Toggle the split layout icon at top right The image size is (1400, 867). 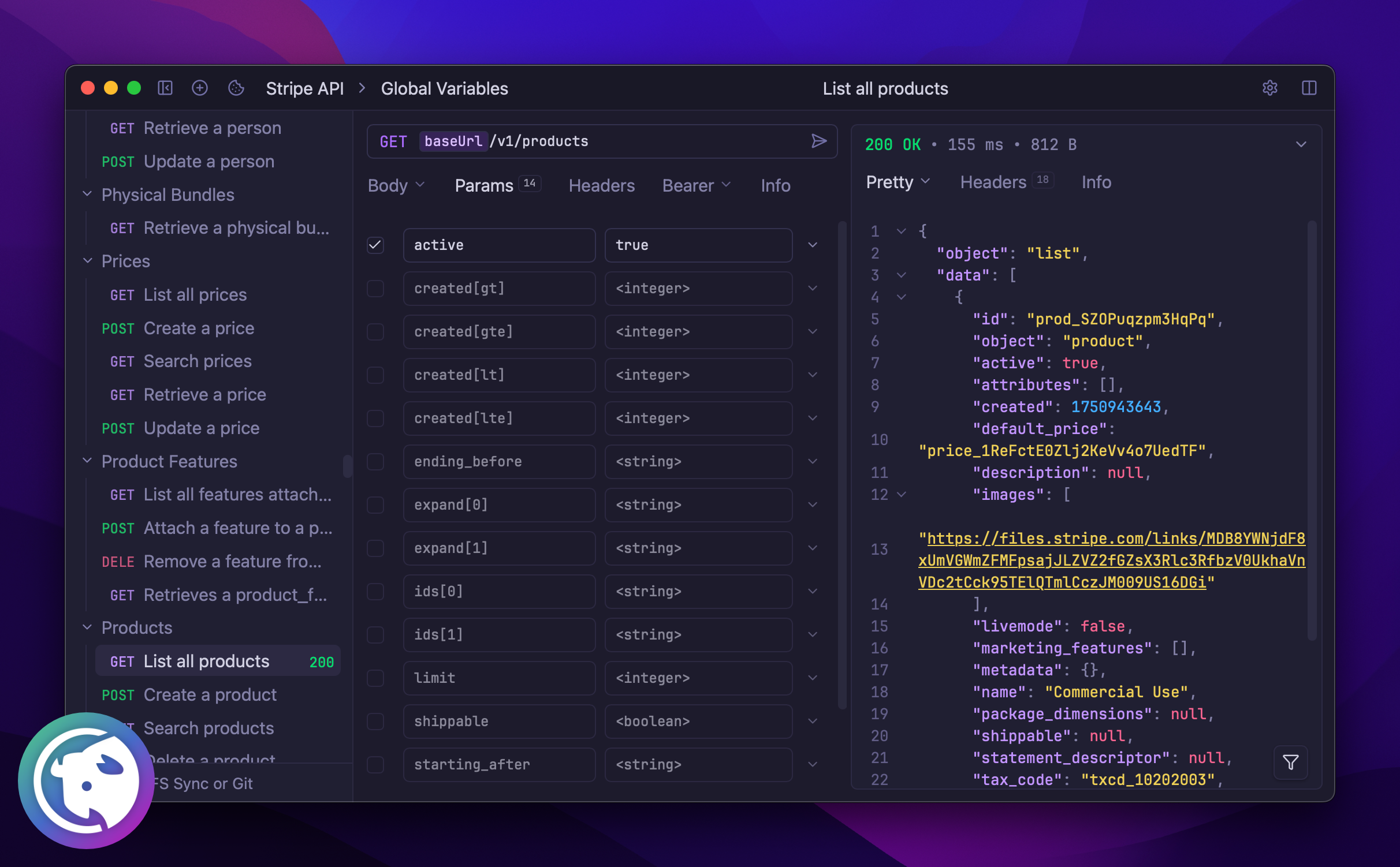tap(1309, 88)
